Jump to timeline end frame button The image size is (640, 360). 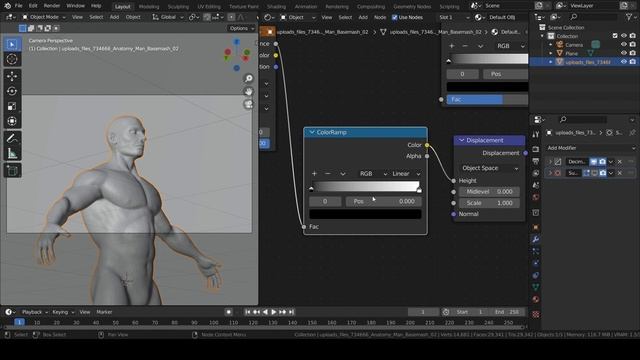pos(291,312)
